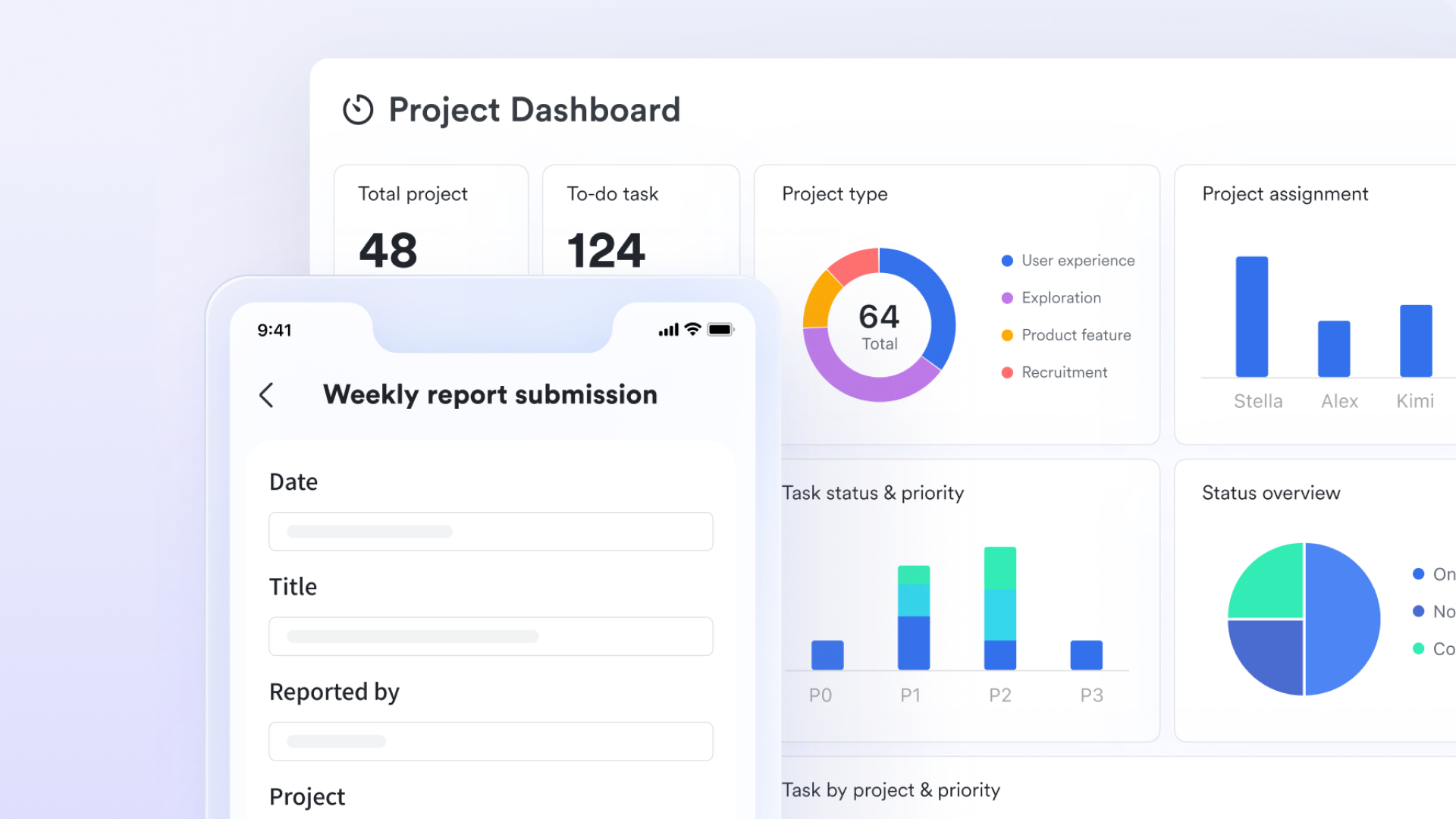The width and height of the screenshot is (1456, 819).
Task: Click the P2 stacked bar in Task status
Action: (x=1000, y=607)
